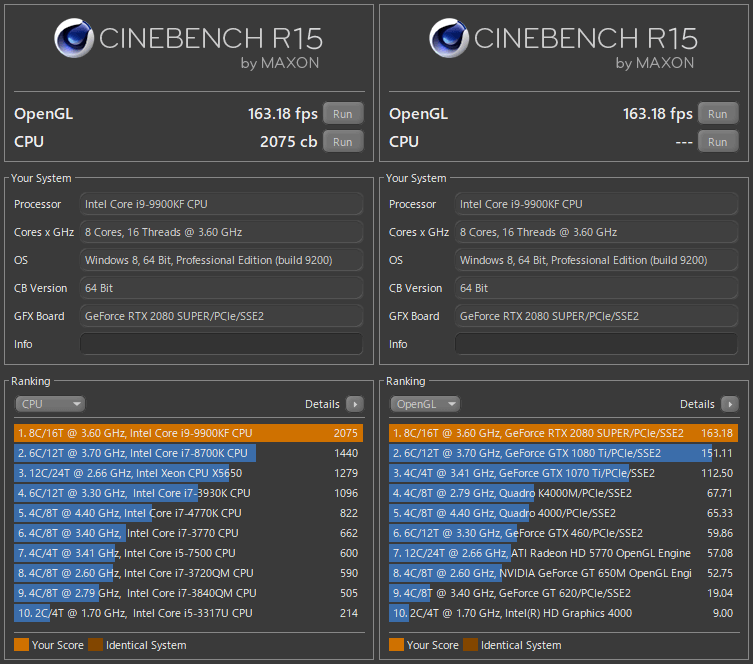Select the Intel Core i7-3840QM CPU ranking row
This screenshot has width=753, height=664.
tap(188, 593)
